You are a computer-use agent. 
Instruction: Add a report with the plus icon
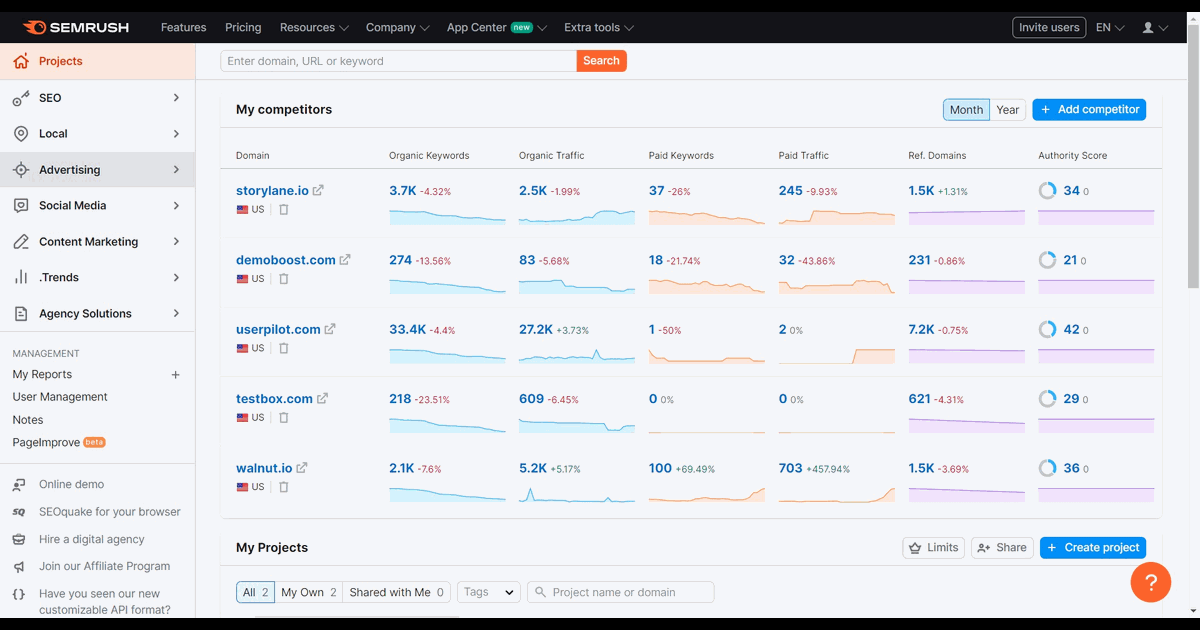coord(176,375)
